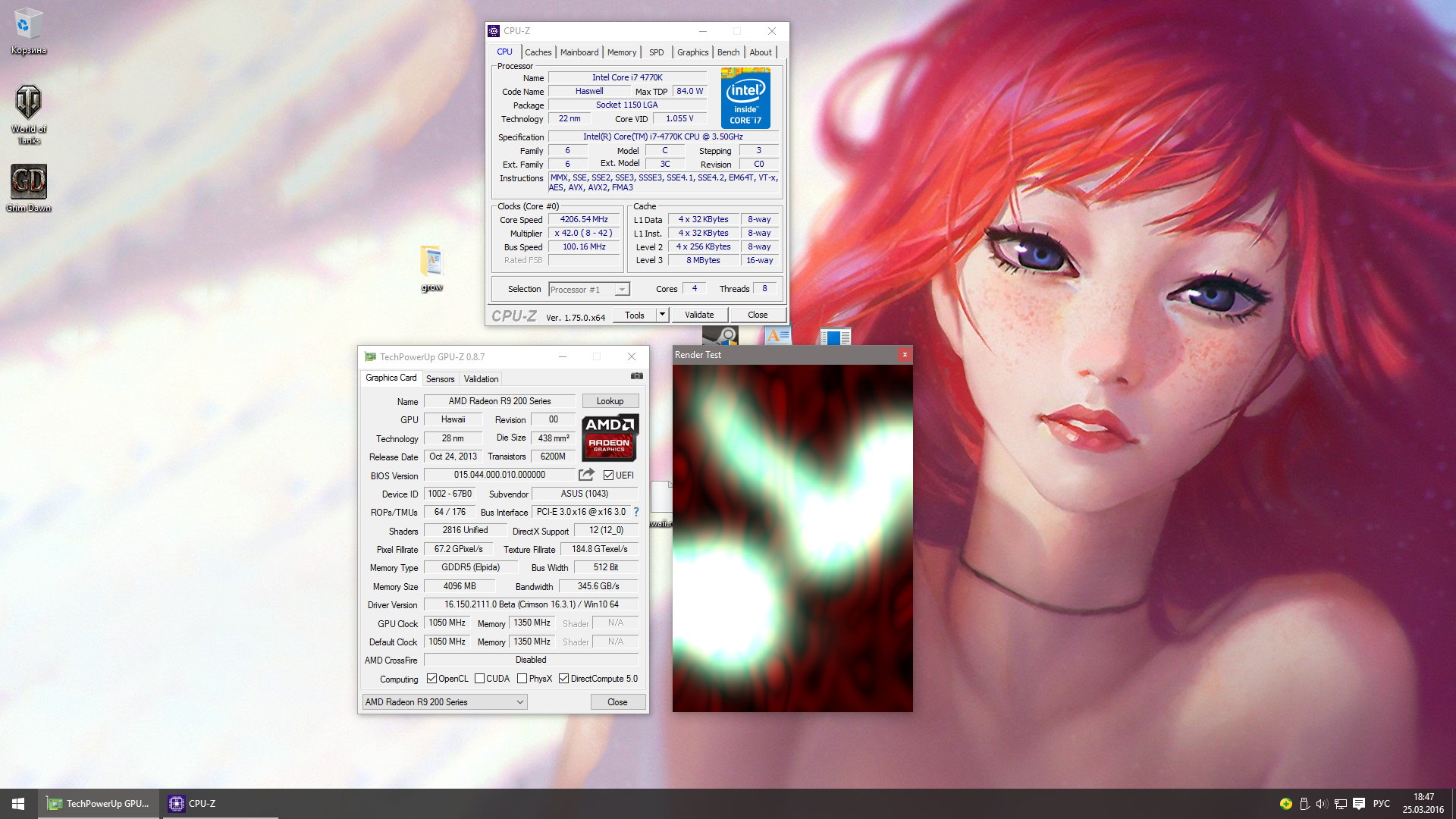Toggle the DirectCompute 5.0 checkbox
The width and height of the screenshot is (1456, 819).
click(563, 679)
